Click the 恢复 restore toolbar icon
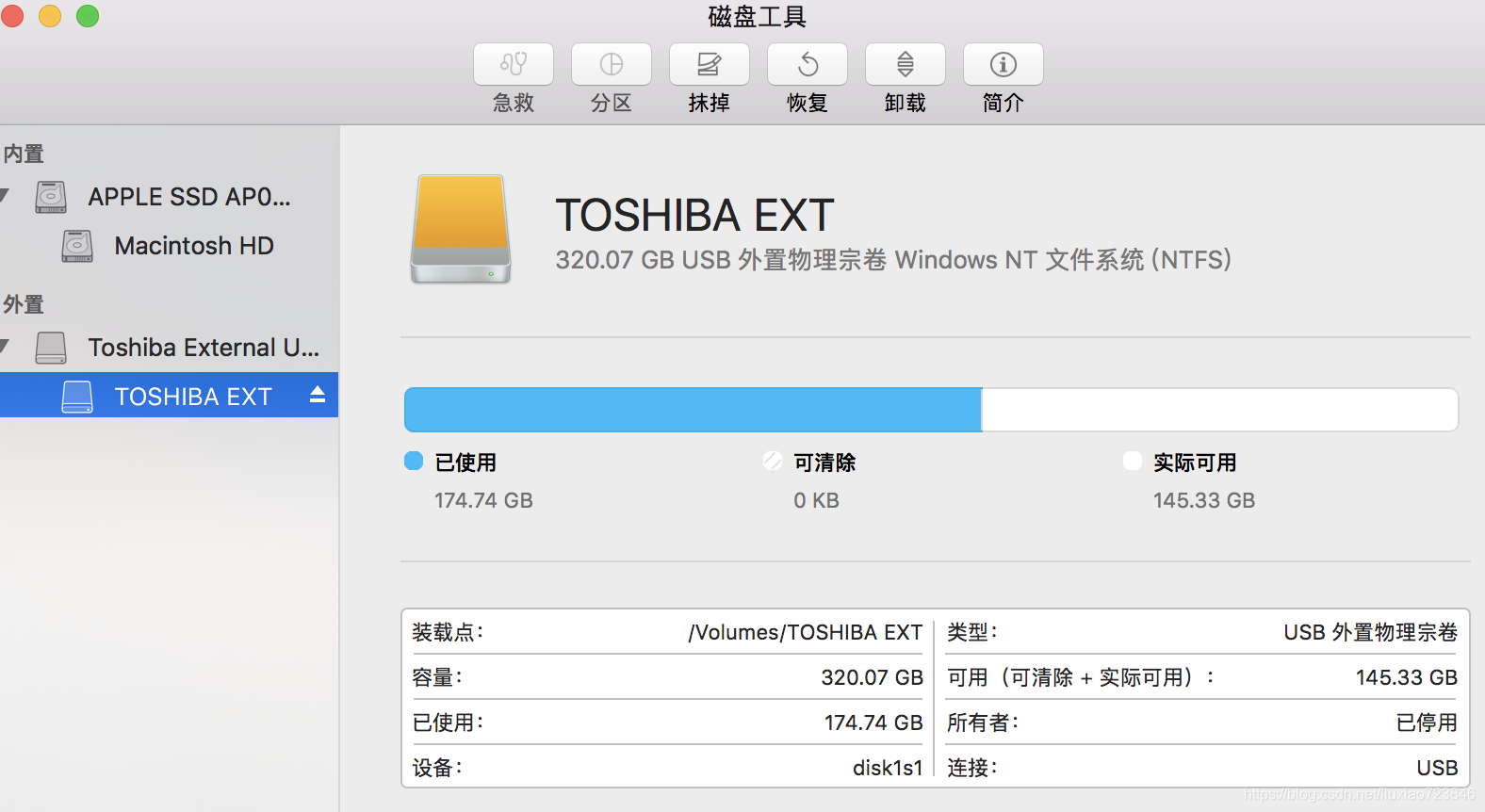The height and width of the screenshot is (812, 1485). (808, 64)
